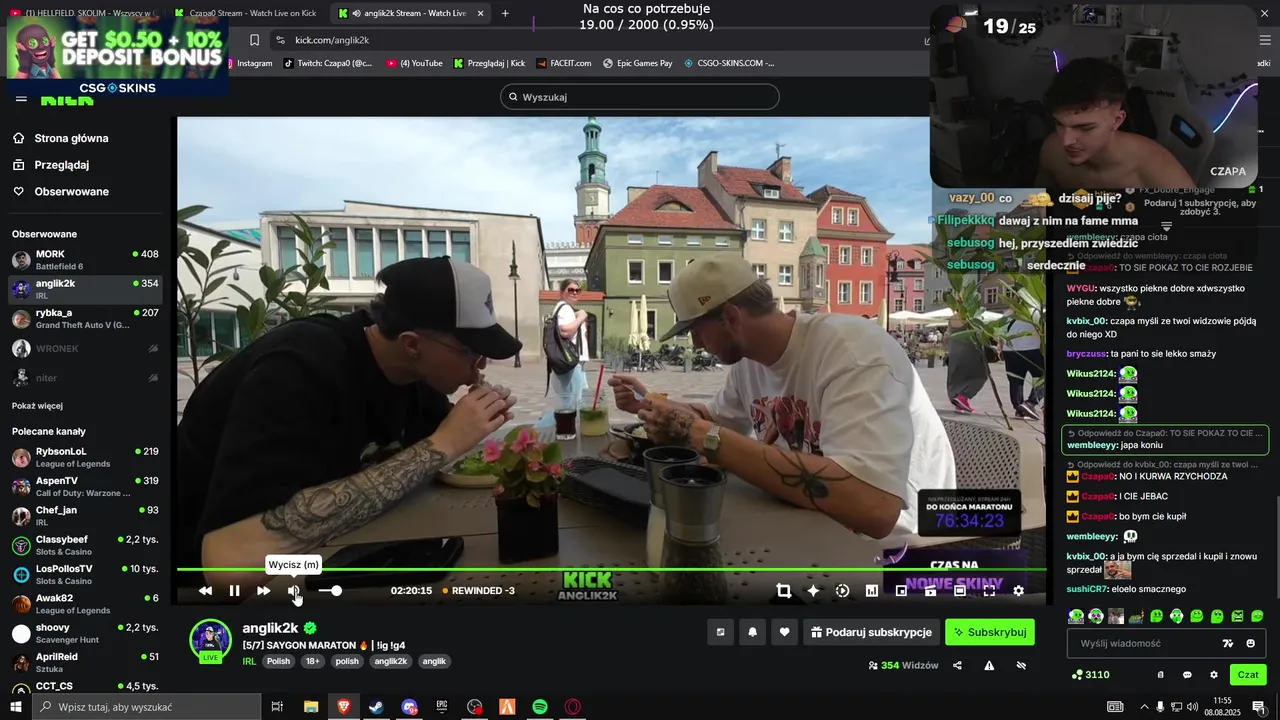The width and height of the screenshot is (1280, 720).
Task: Open 7TV emote menu in chat input
Action: (x=1228, y=643)
